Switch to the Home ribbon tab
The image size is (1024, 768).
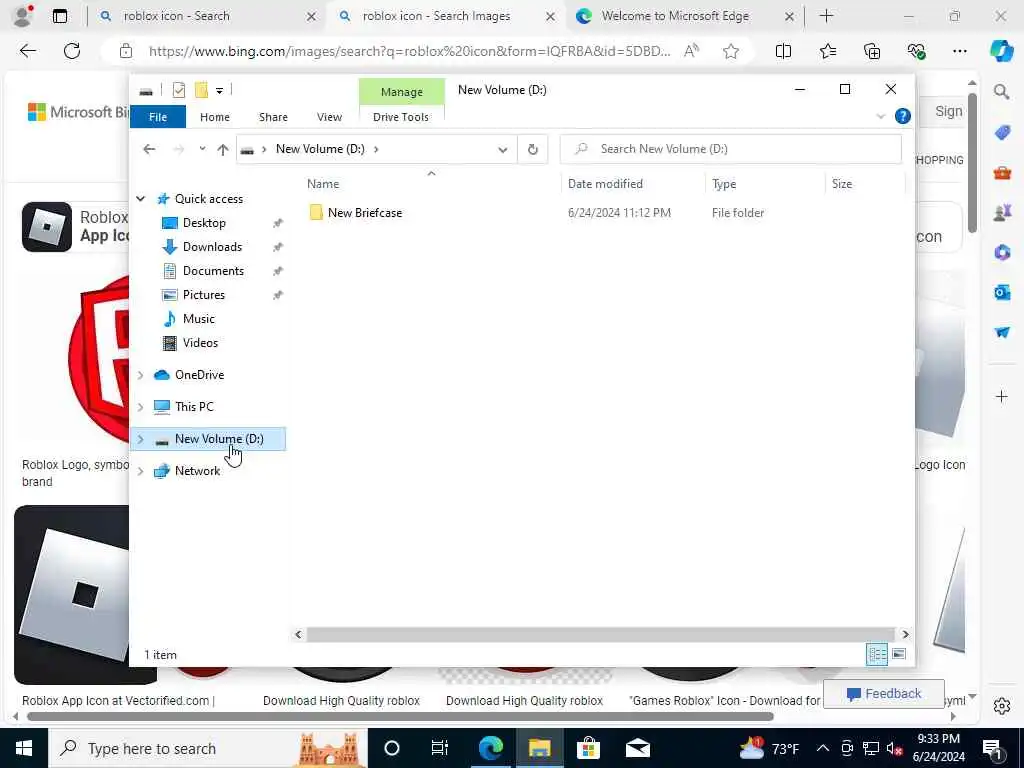click(215, 117)
